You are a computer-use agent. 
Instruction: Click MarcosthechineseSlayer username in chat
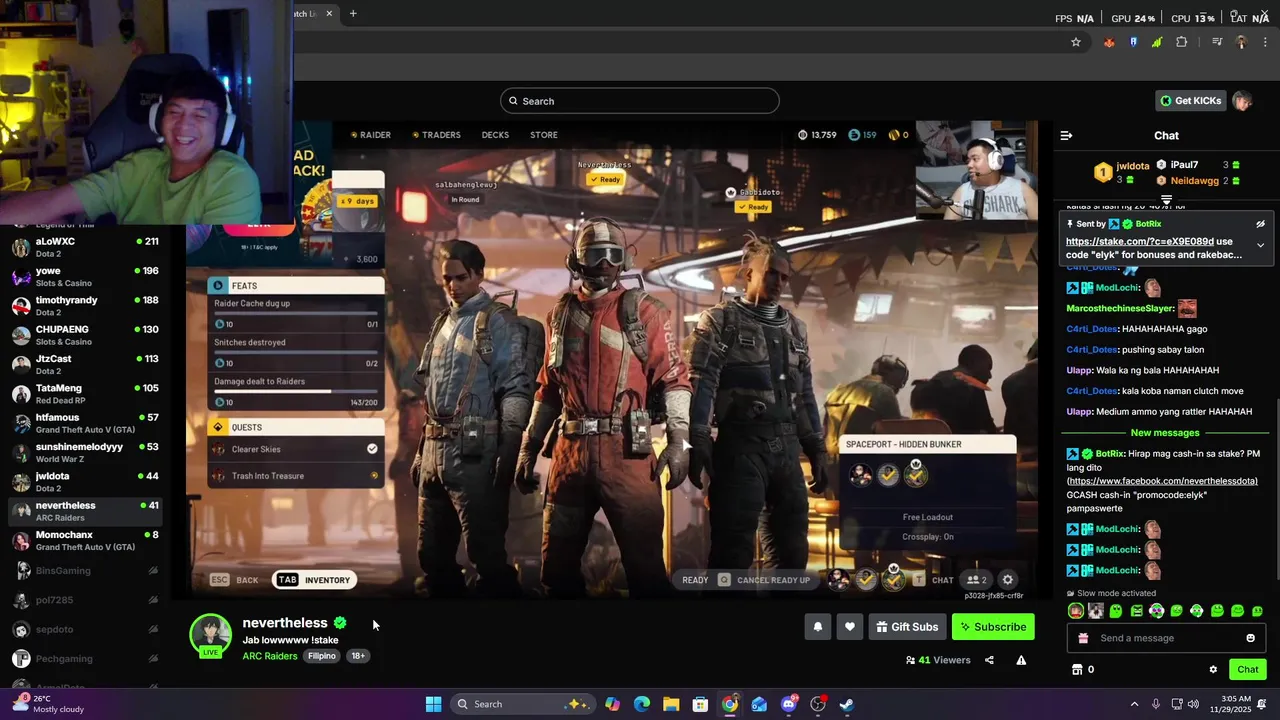tap(1119, 309)
